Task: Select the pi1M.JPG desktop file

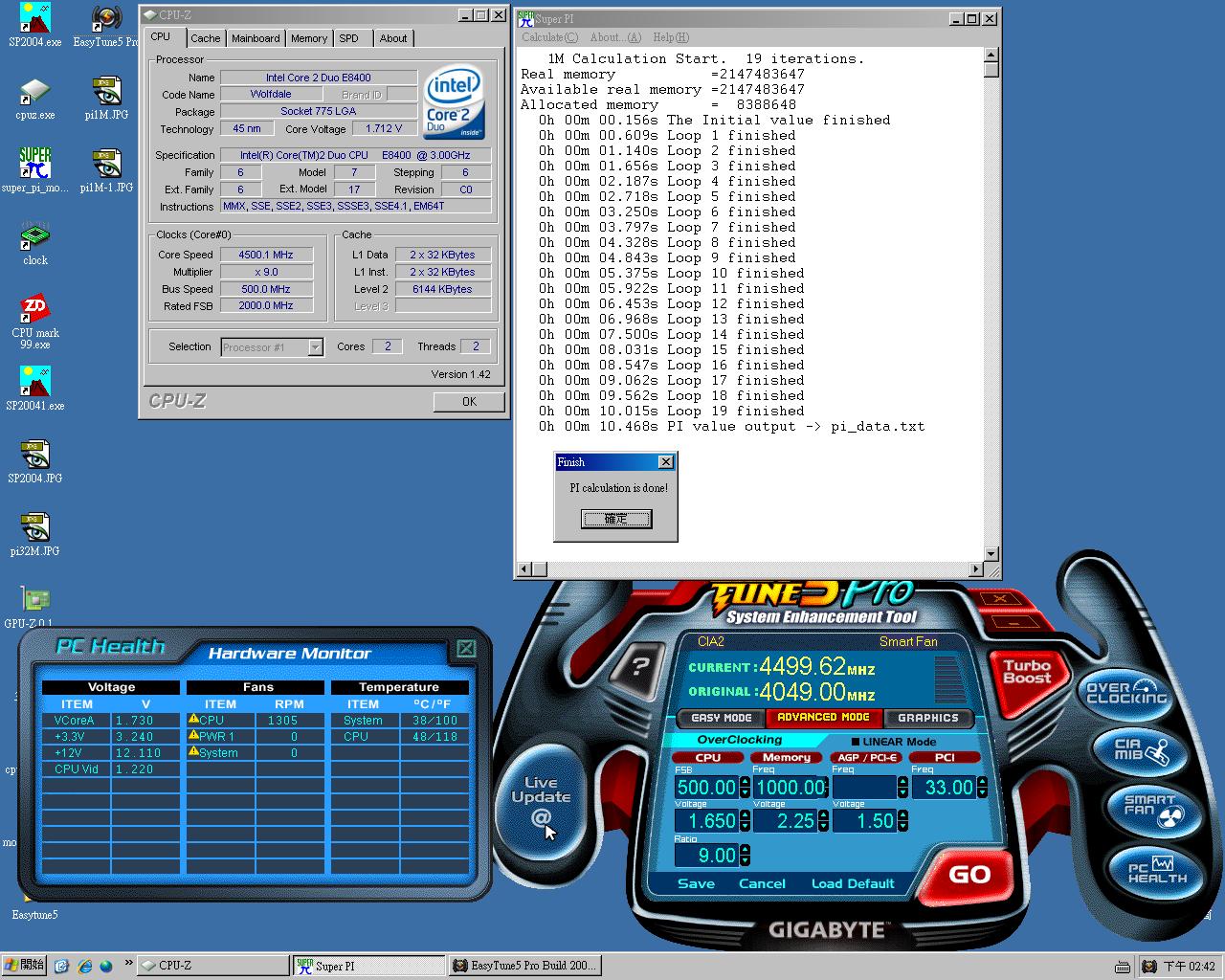Action: pos(106,99)
